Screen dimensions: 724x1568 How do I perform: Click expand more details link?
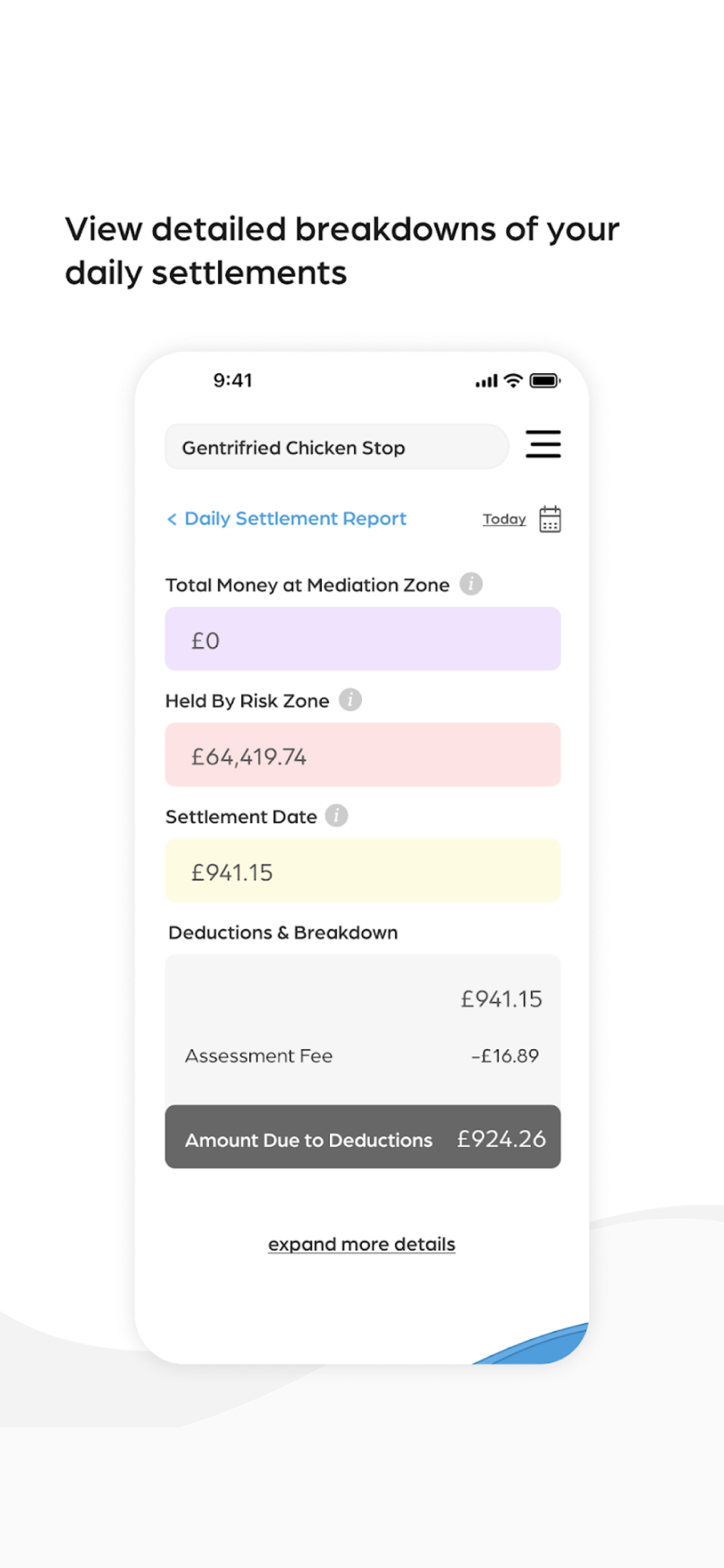(x=361, y=1244)
